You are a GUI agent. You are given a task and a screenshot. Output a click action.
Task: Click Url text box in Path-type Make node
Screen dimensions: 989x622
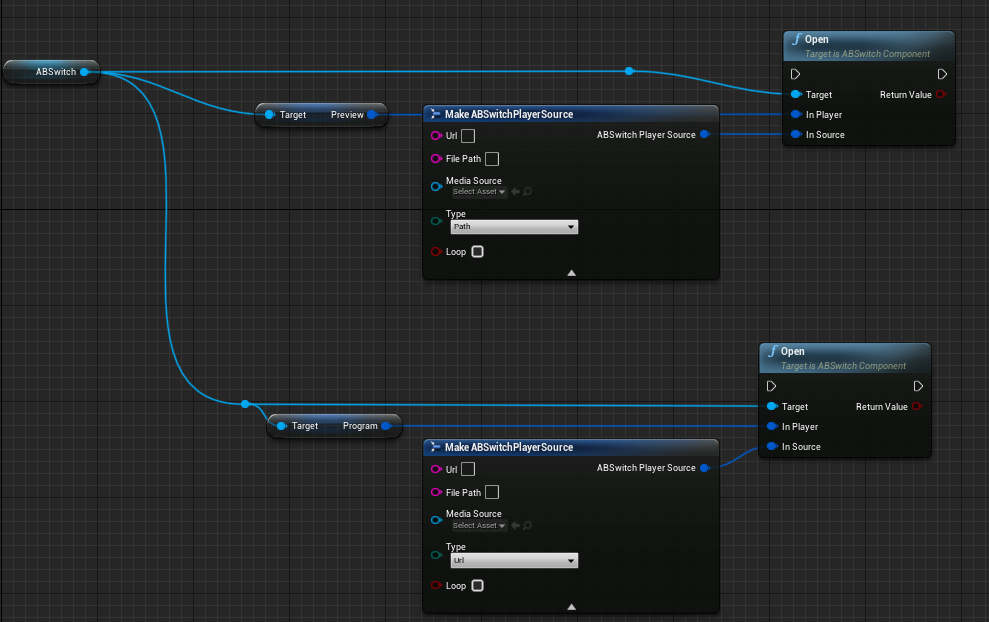tap(468, 136)
